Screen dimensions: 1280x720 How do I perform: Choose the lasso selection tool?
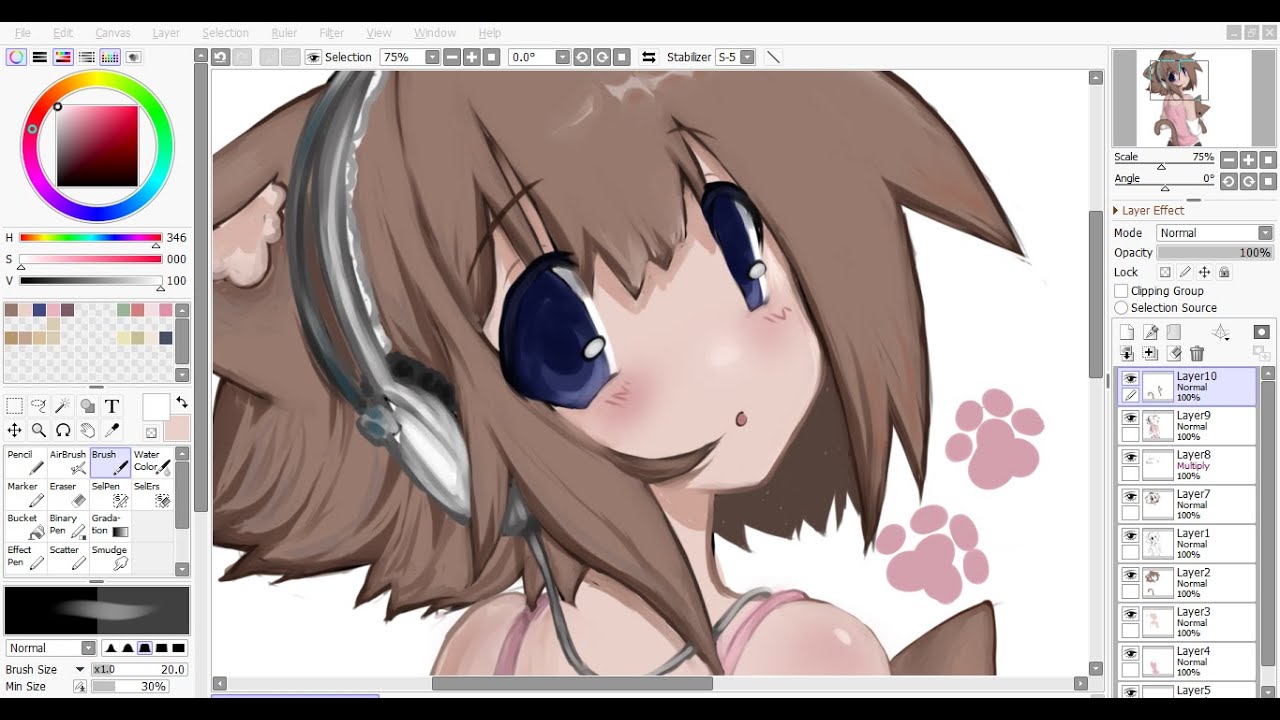click(x=39, y=406)
